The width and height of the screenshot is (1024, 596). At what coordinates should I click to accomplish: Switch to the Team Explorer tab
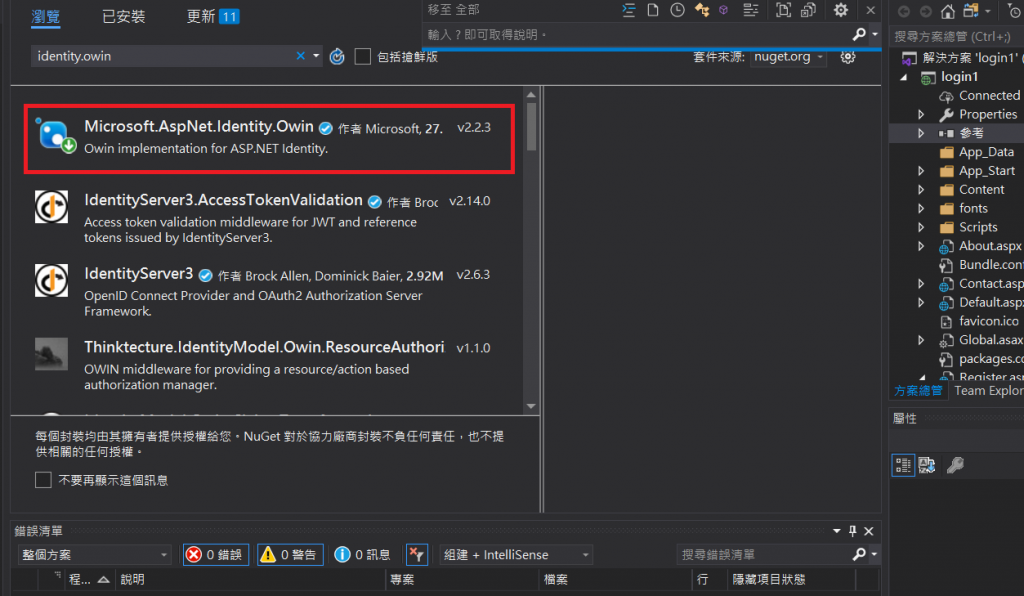tap(989, 390)
